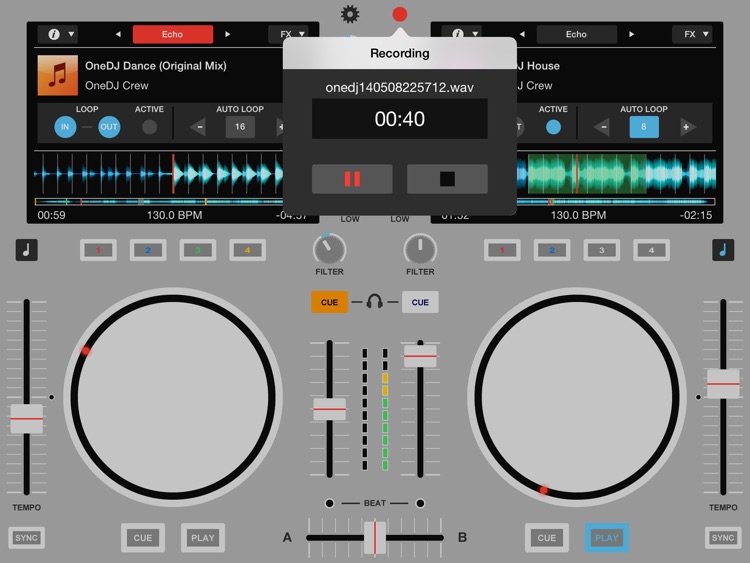Trigger left deck hot cue 3
Image resolution: width=750 pixels, height=563 pixels.
pyautogui.click(x=198, y=250)
